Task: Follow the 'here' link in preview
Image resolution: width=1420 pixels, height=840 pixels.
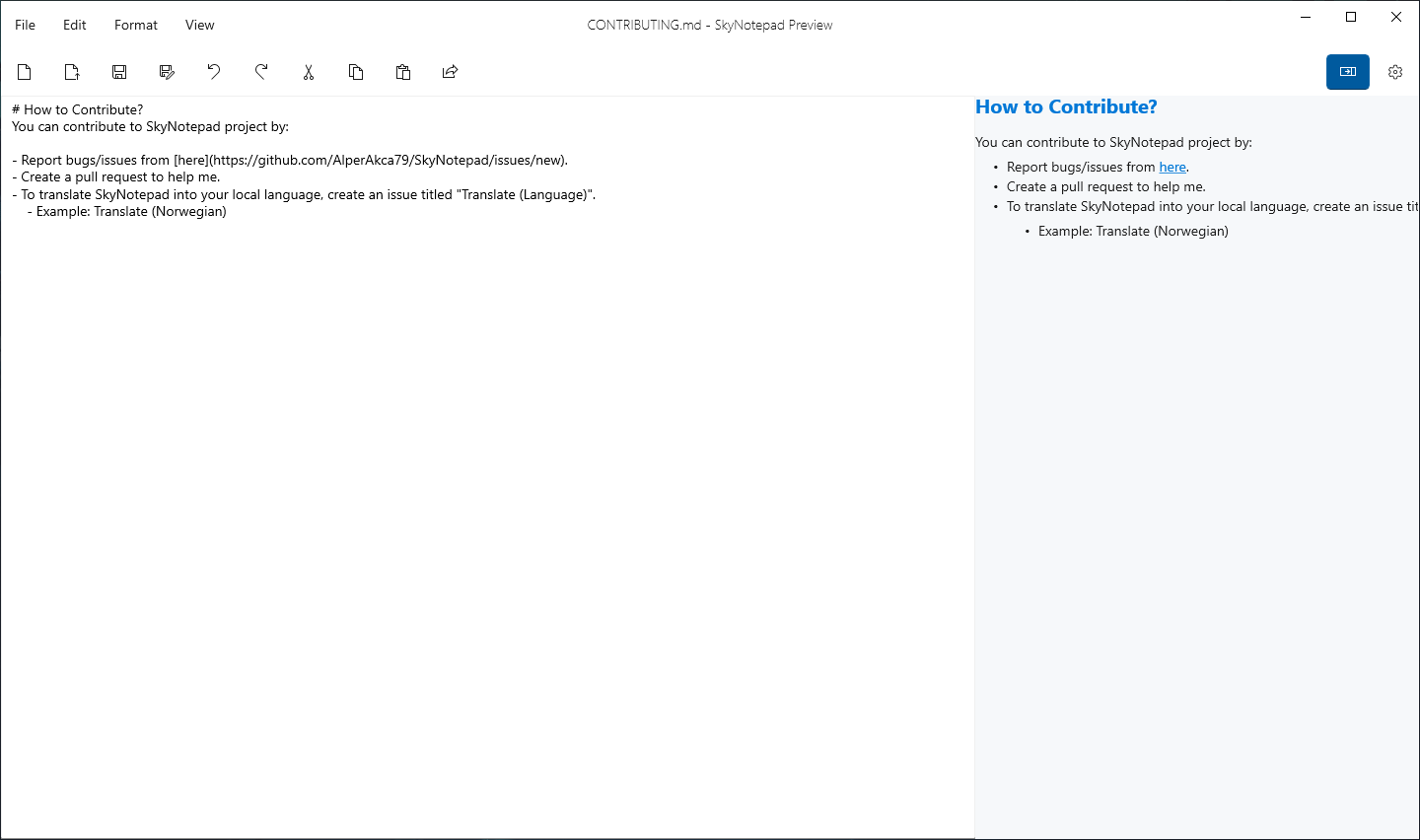Action: point(1172,168)
